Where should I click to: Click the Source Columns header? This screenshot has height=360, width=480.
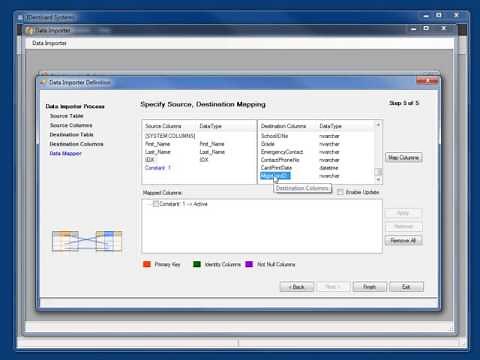click(x=163, y=126)
